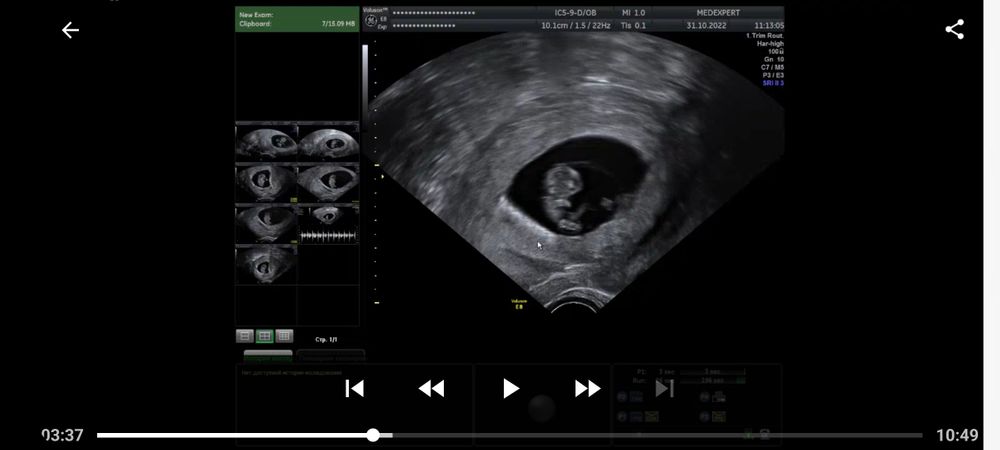Click the elapsed time 03:37
This screenshot has width=1000, height=450.
click(x=62, y=435)
